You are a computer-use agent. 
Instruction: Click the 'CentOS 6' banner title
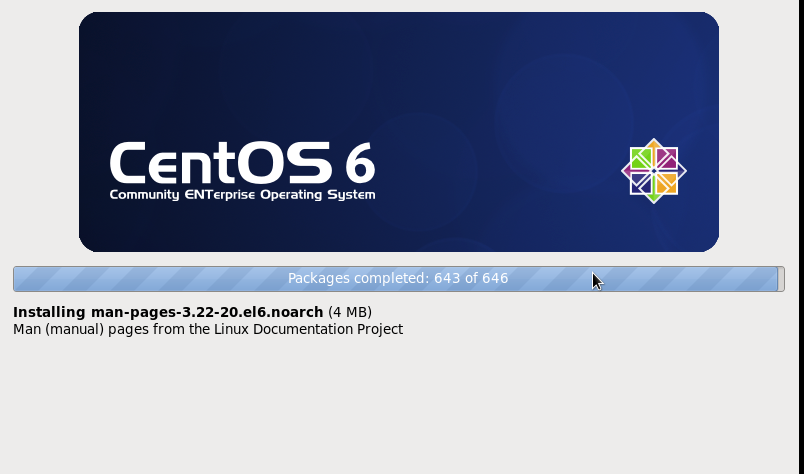[243, 163]
